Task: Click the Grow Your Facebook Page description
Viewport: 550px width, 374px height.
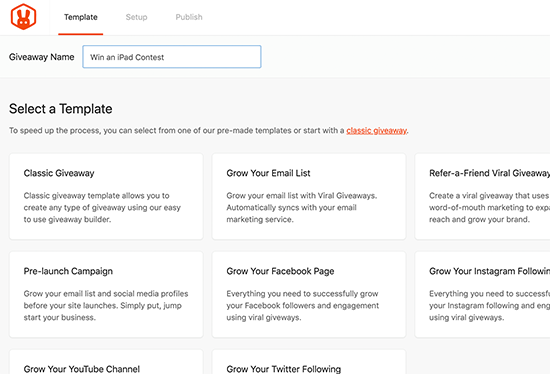Action: coord(303,305)
